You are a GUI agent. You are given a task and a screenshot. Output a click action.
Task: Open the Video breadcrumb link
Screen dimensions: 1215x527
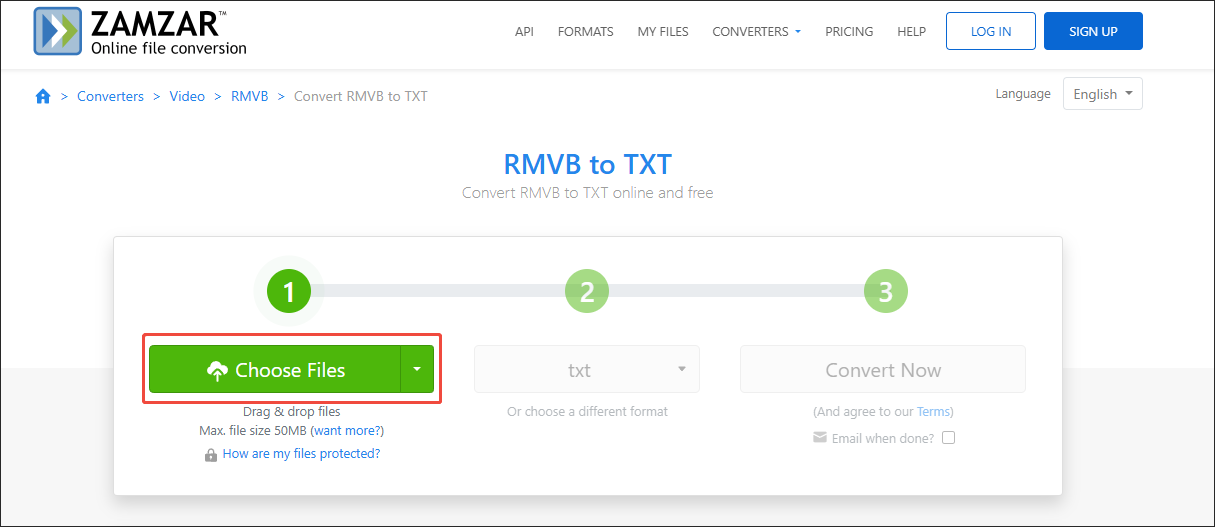click(187, 96)
